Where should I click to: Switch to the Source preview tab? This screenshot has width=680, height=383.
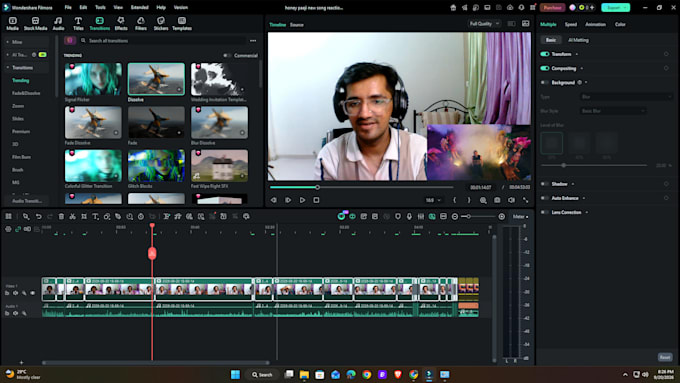point(297,25)
